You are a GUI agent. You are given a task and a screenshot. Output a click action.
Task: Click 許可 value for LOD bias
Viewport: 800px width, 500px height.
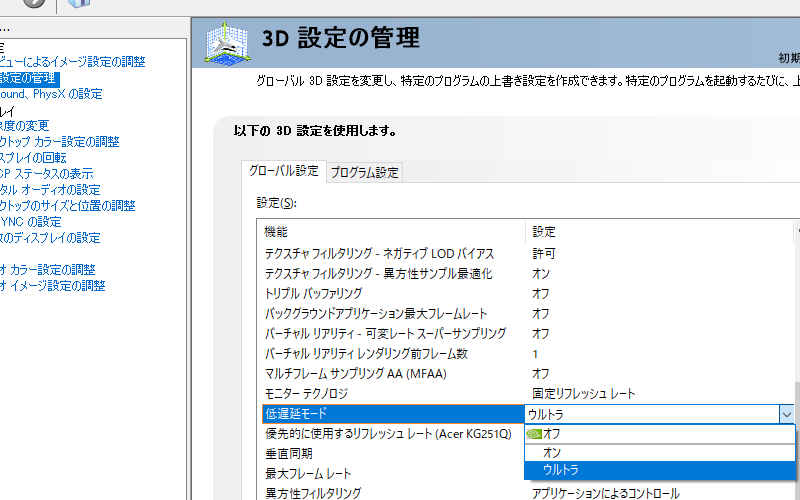coord(544,254)
